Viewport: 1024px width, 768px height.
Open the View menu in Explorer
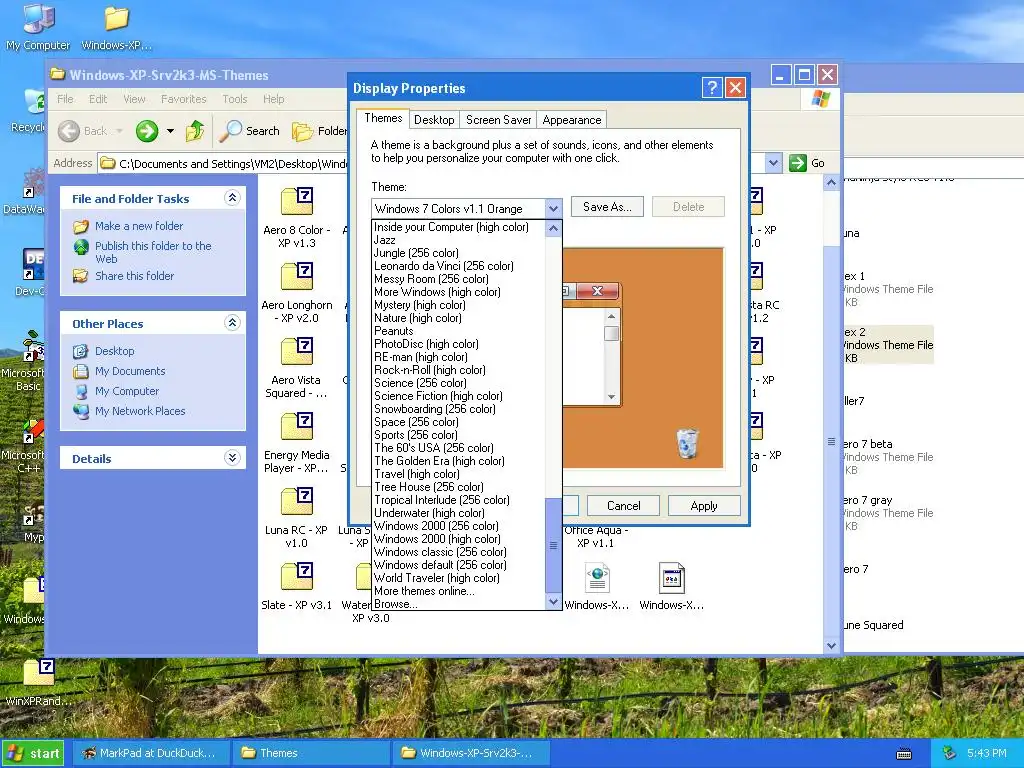tap(135, 99)
